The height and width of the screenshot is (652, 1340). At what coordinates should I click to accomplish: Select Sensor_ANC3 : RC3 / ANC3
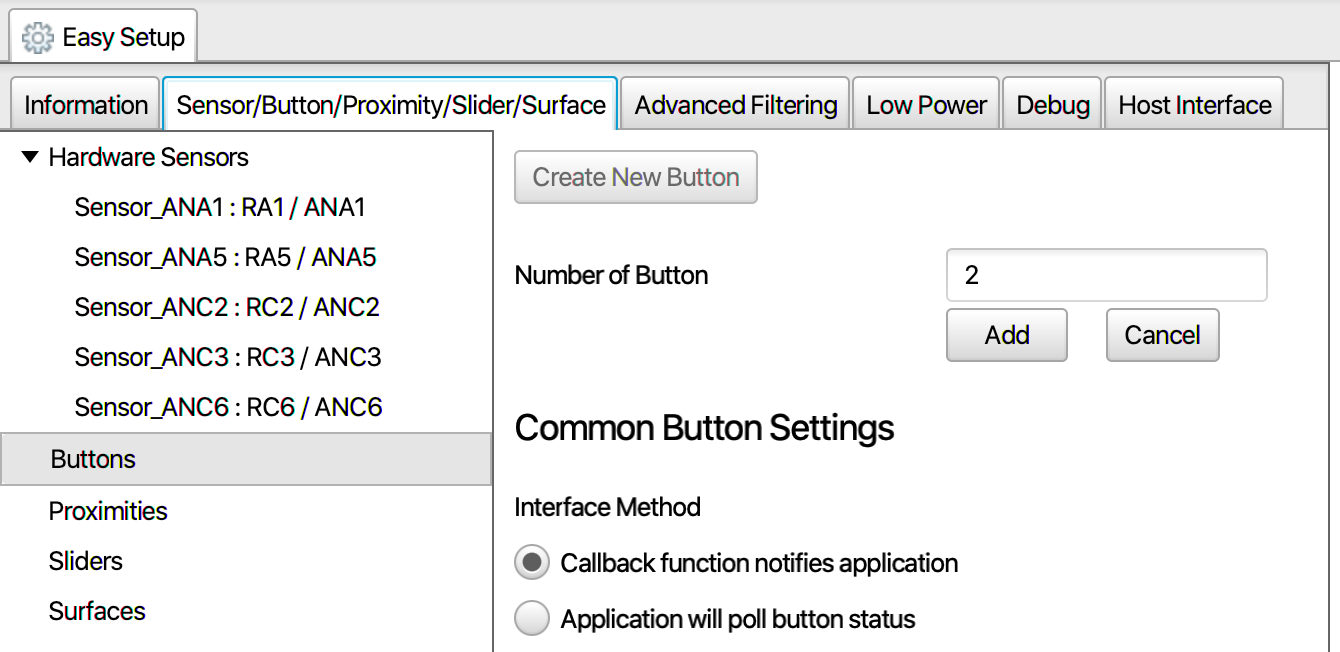[x=227, y=358]
